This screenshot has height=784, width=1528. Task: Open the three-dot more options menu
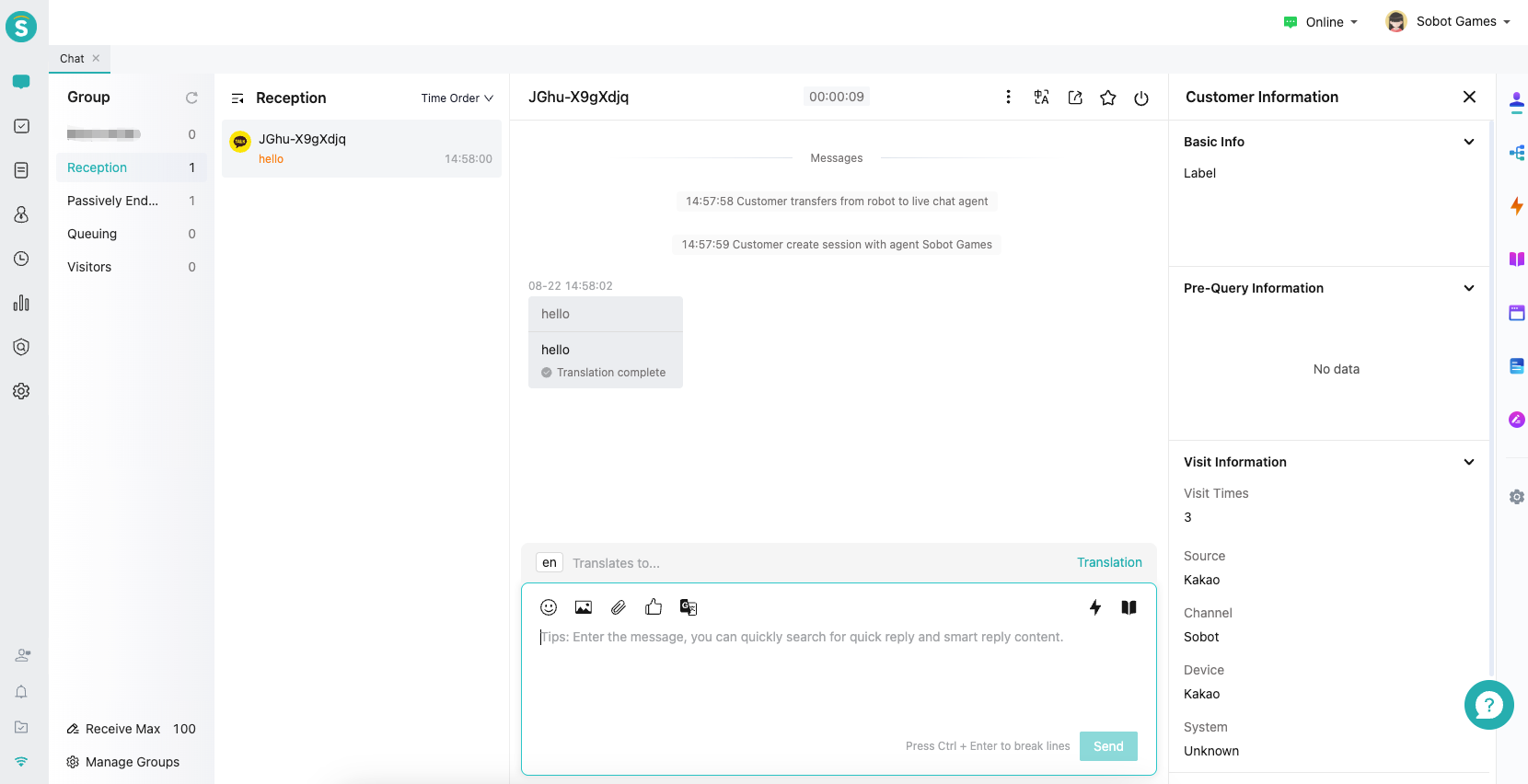tap(1009, 98)
